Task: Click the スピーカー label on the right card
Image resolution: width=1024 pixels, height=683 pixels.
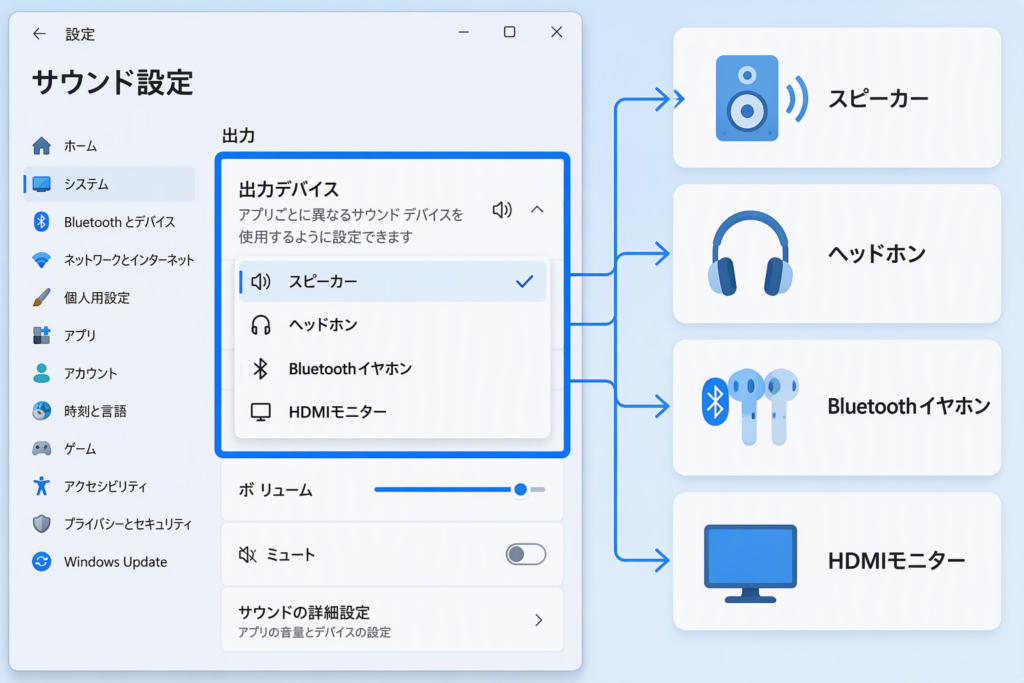Action: point(878,99)
